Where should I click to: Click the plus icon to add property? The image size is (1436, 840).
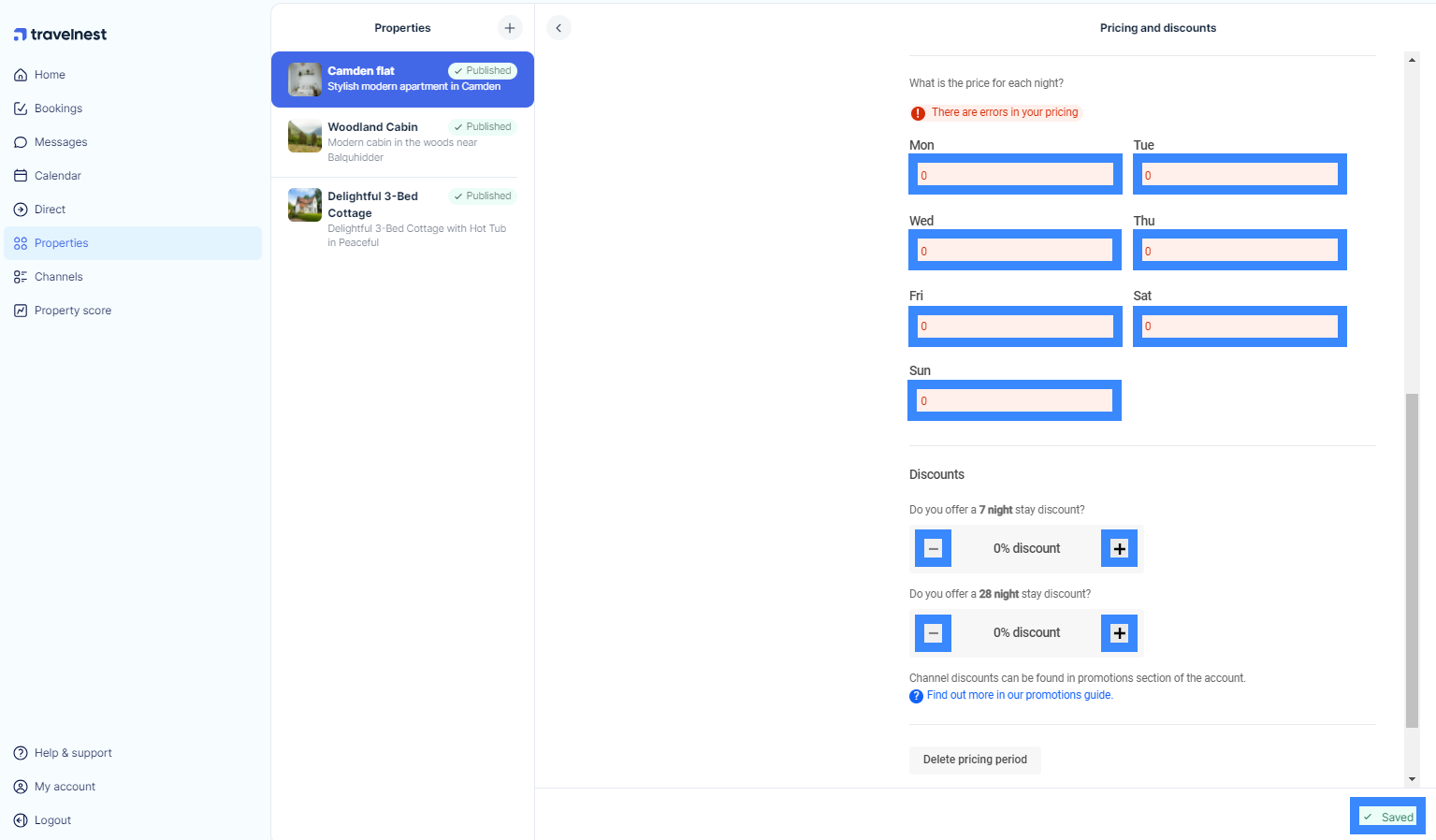tap(510, 28)
